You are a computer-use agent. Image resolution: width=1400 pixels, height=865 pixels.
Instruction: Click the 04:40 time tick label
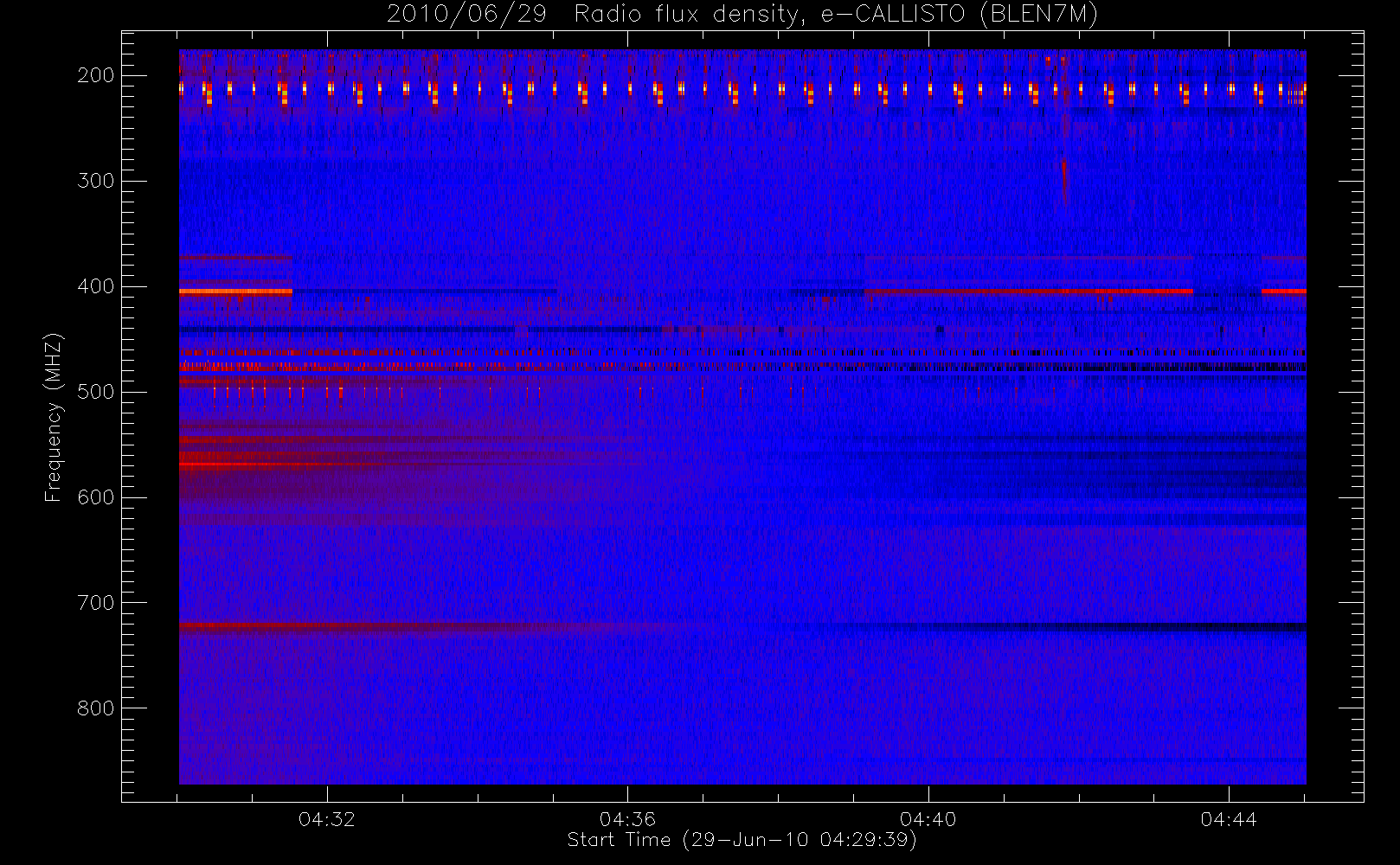coord(928,819)
